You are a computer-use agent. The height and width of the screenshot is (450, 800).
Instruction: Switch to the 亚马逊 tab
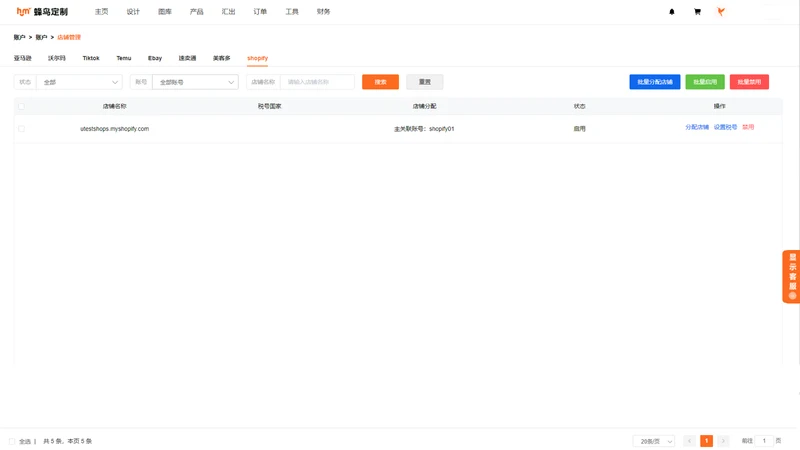point(22,58)
